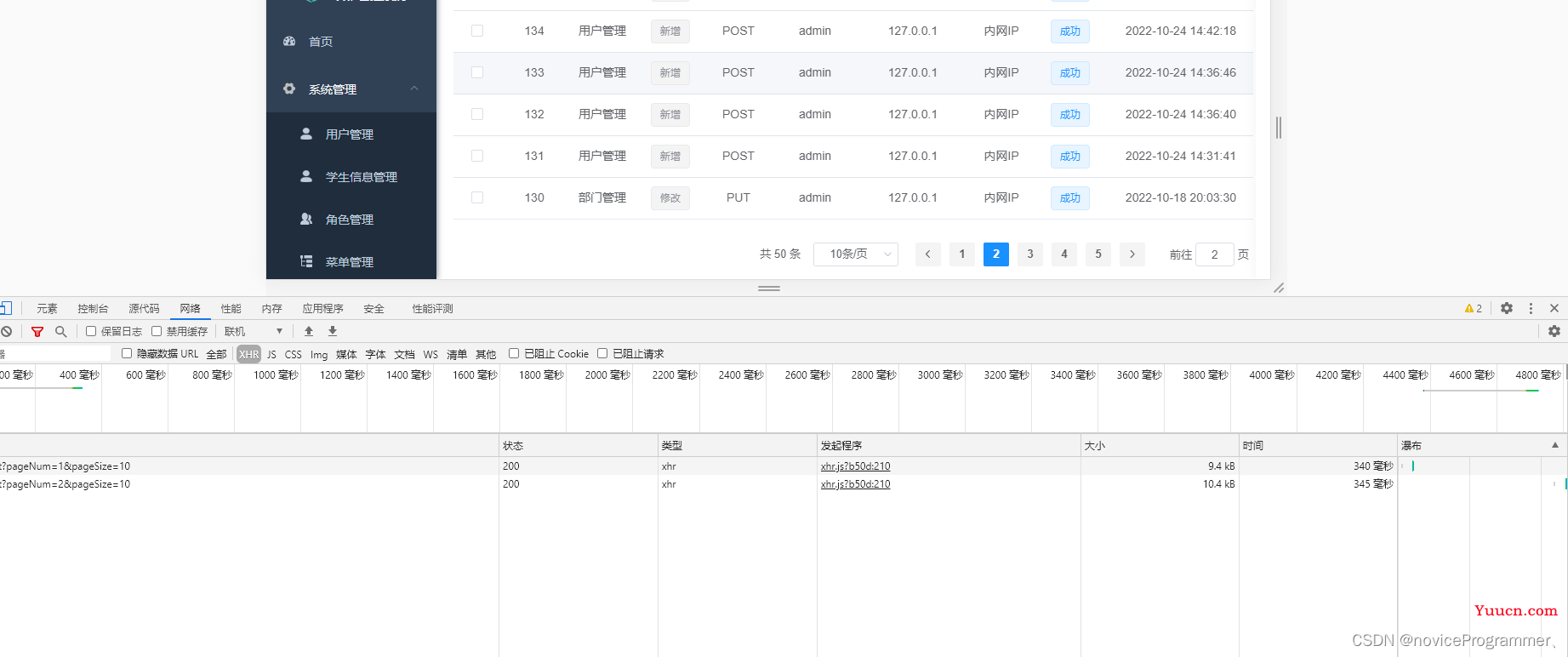Check the box for log row 131
Screen dimensions: 1568x657
pos(477,156)
